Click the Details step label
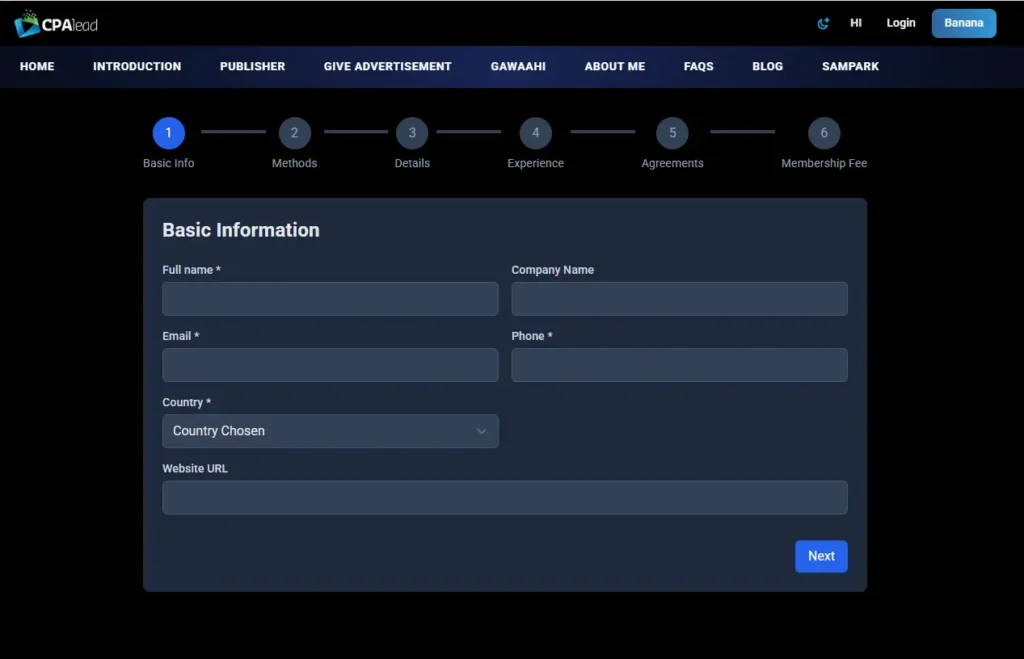 [412, 163]
